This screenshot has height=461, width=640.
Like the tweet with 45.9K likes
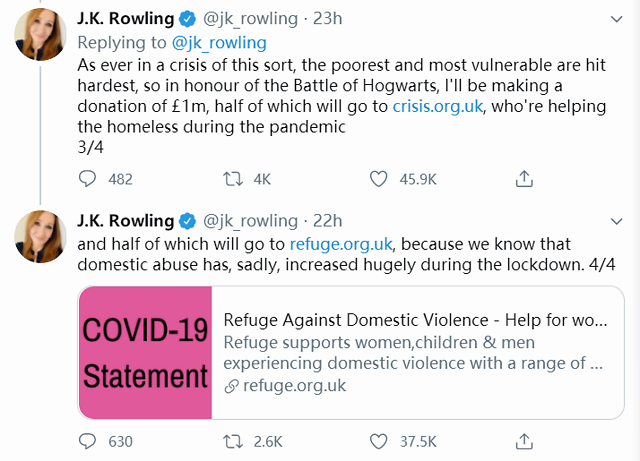pos(379,178)
